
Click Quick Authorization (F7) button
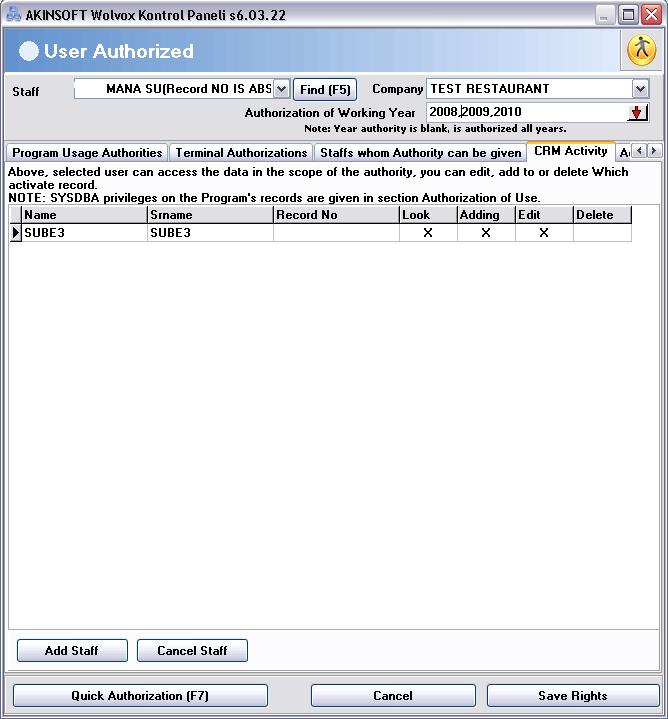[140, 696]
